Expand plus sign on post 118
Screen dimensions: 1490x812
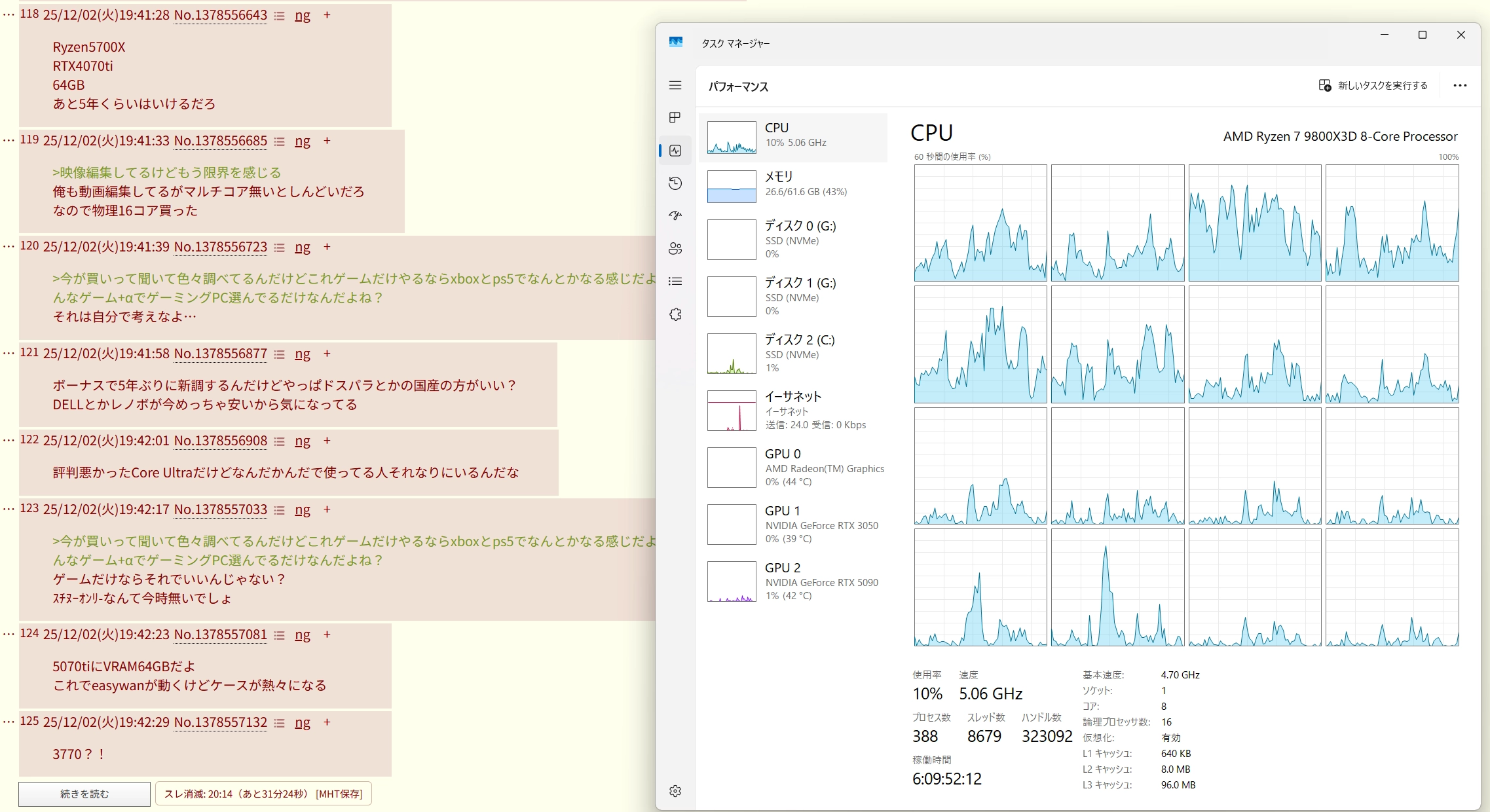[327, 15]
